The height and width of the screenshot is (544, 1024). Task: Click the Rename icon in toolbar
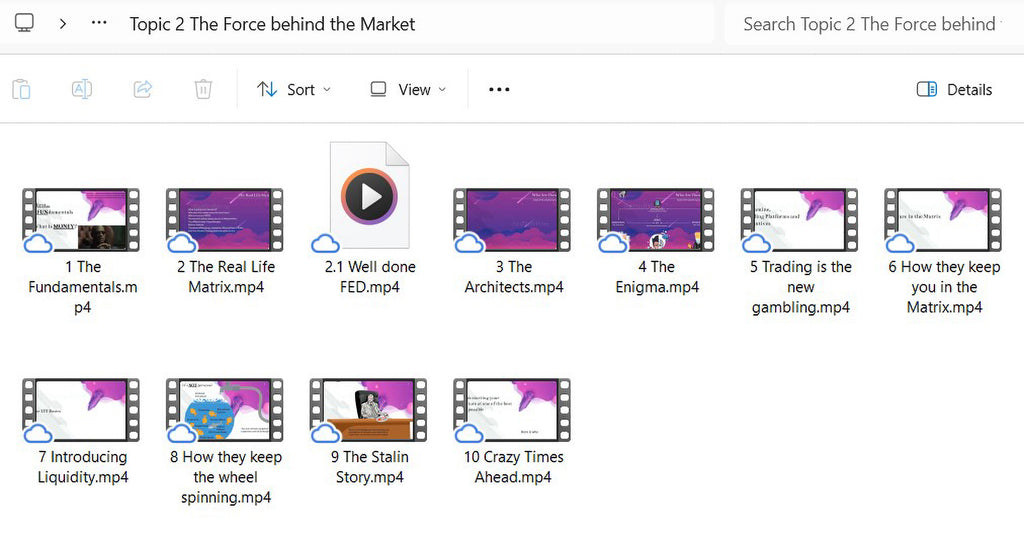tap(82, 89)
